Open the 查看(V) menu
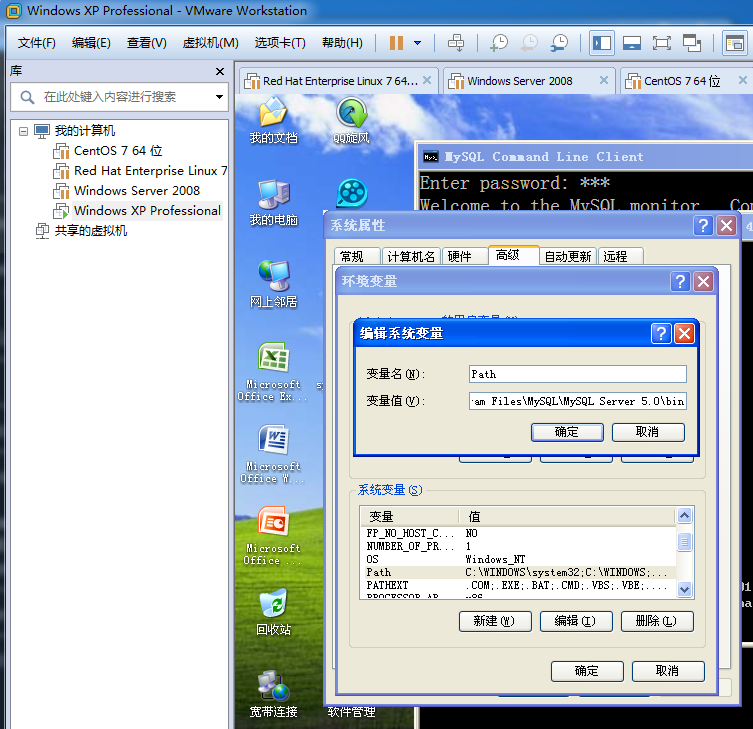The image size is (753, 729). (146, 43)
